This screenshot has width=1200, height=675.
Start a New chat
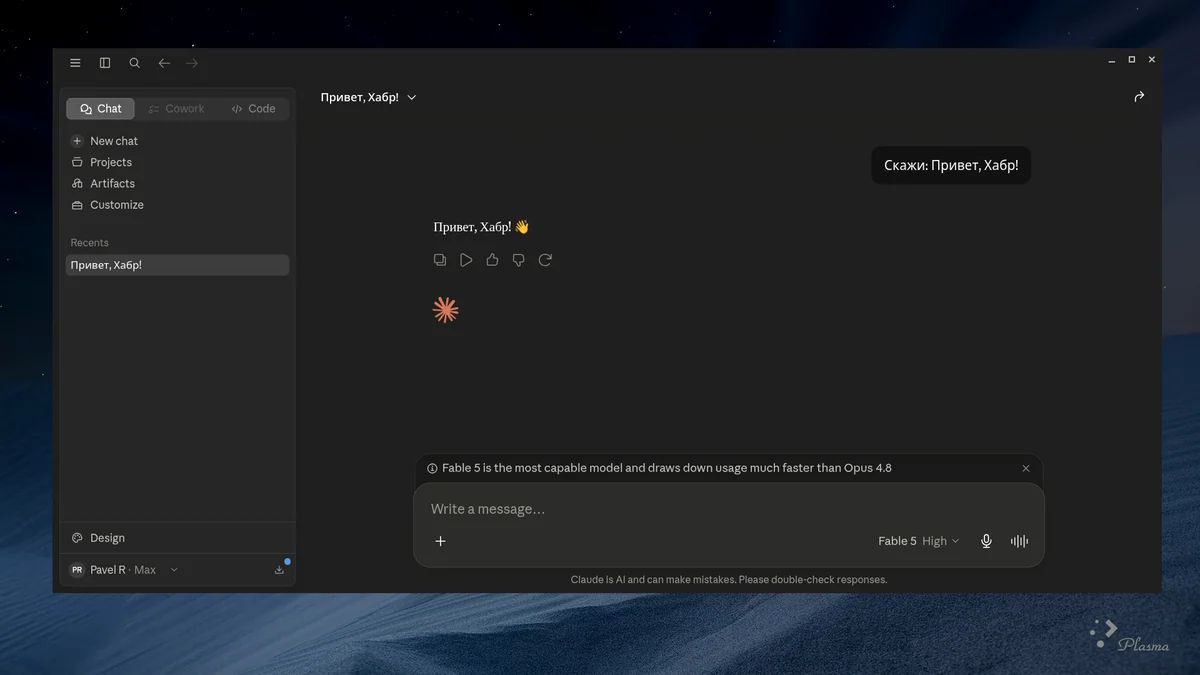point(104,141)
